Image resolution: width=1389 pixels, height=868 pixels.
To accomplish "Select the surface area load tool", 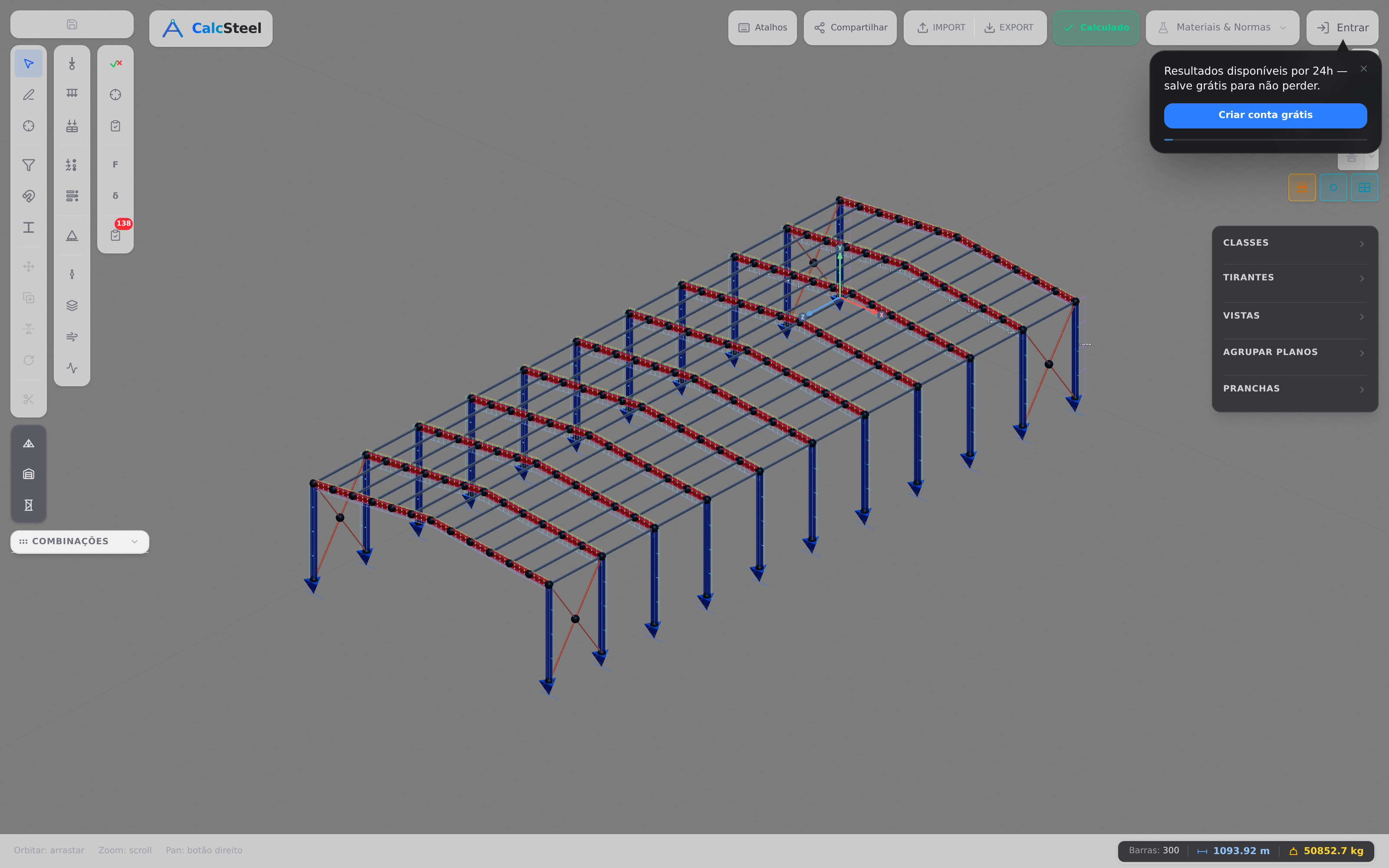I will 72,126.
